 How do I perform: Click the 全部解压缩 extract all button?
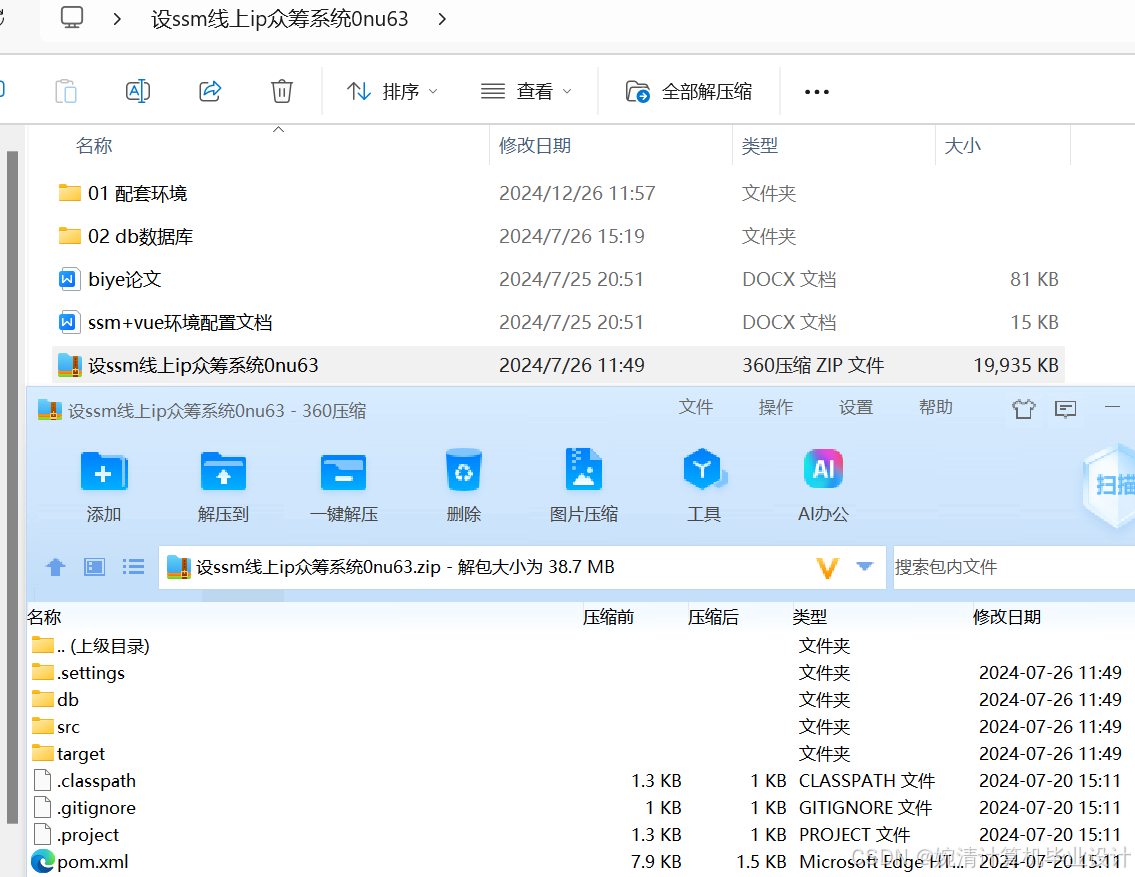click(688, 92)
